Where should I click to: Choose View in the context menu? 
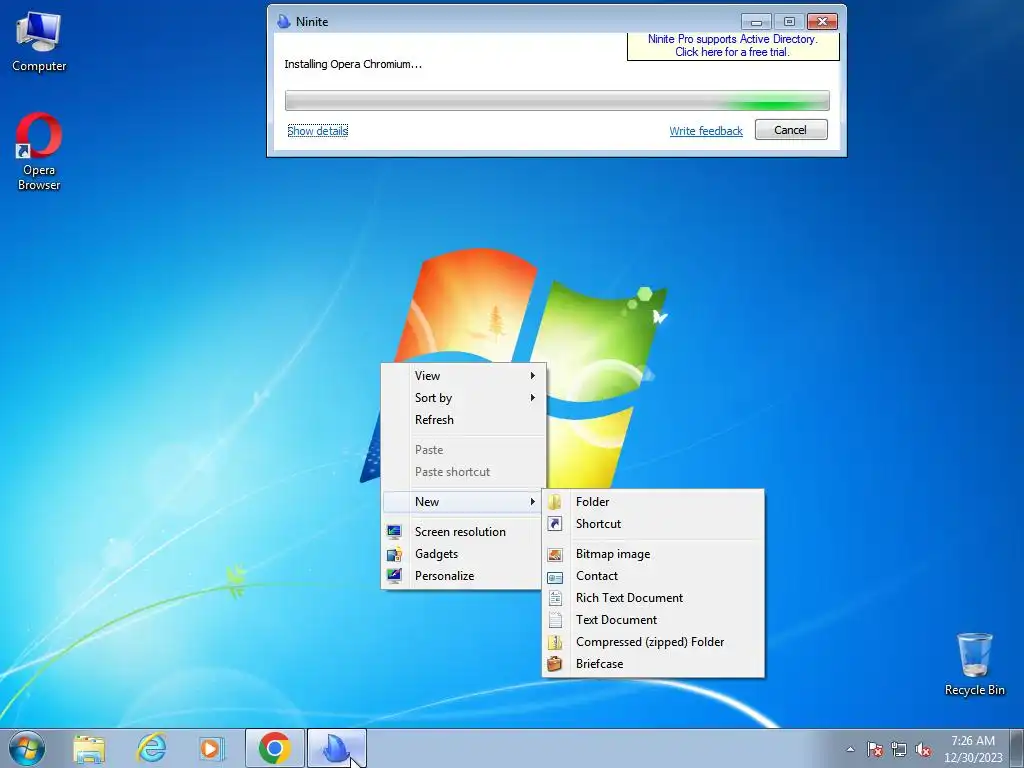point(462,376)
